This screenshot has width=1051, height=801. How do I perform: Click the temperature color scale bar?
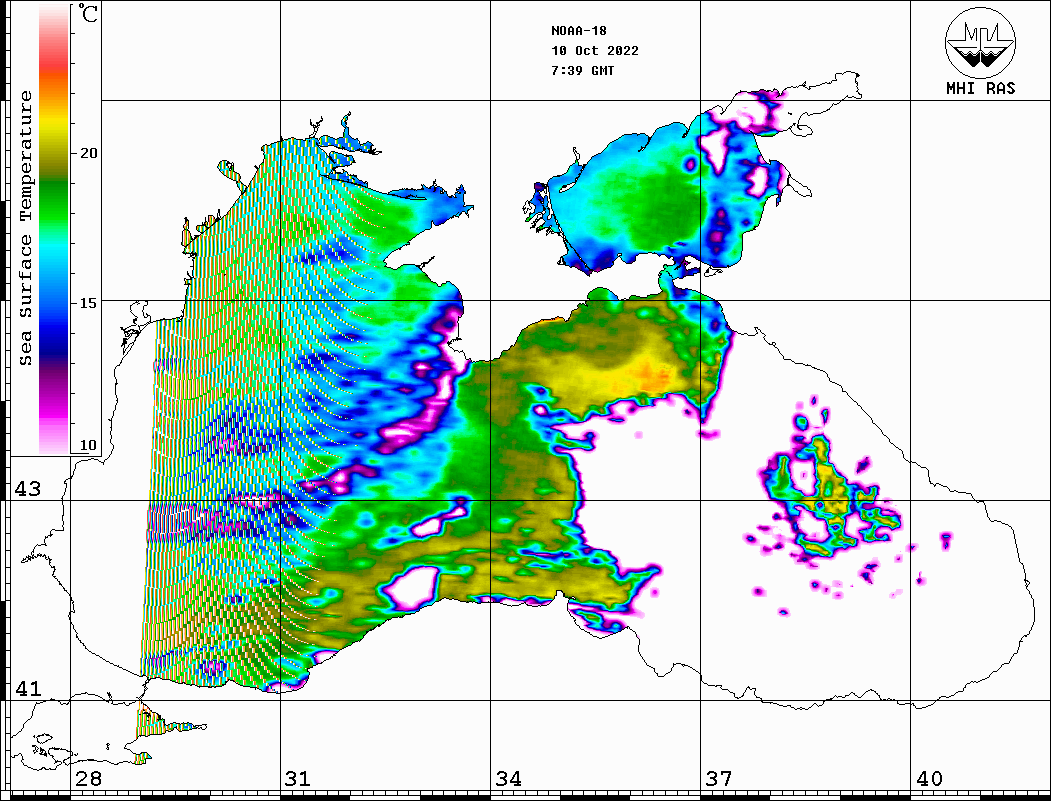click(54, 230)
